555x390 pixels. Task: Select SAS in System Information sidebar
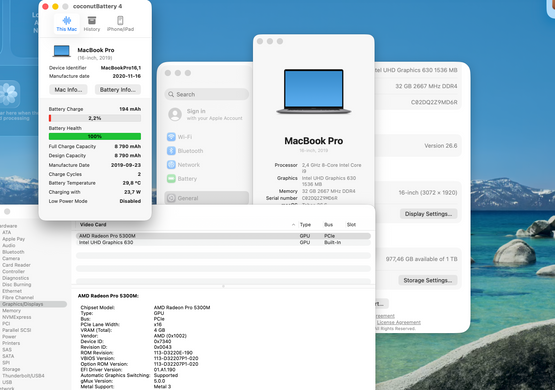pos(7,350)
